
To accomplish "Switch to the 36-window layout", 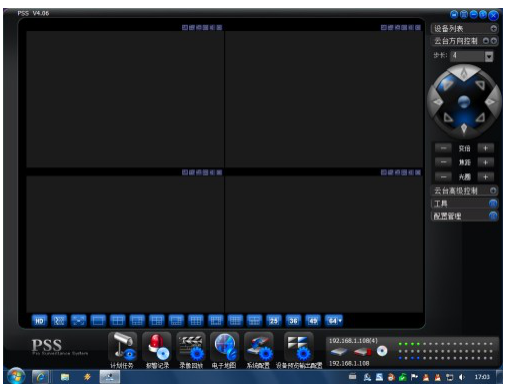I will point(293,321).
